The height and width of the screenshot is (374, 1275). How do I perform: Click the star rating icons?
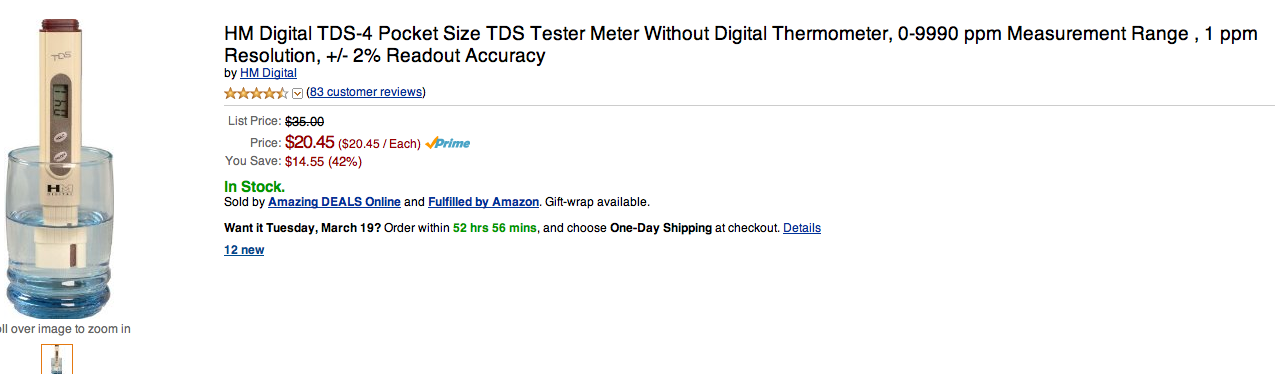(x=256, y=93)
